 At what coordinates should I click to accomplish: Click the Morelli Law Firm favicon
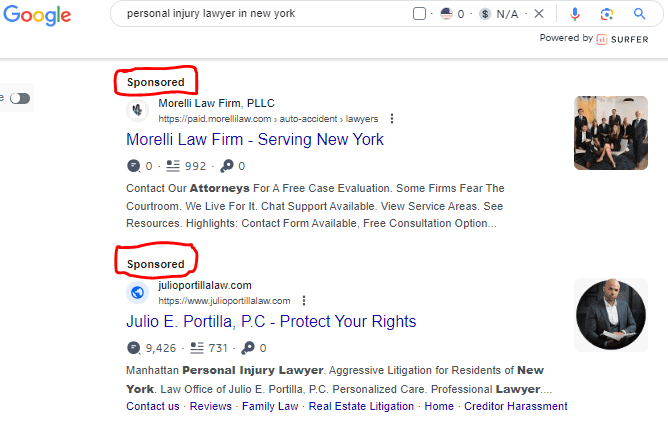click(138, 109)
